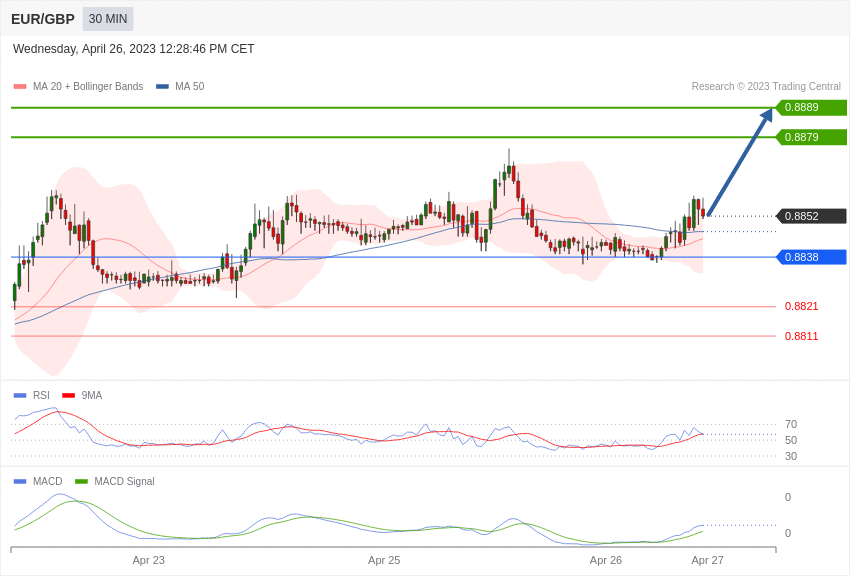
Task: Click the Apr 23 date axis label
Action: [149, 560]
